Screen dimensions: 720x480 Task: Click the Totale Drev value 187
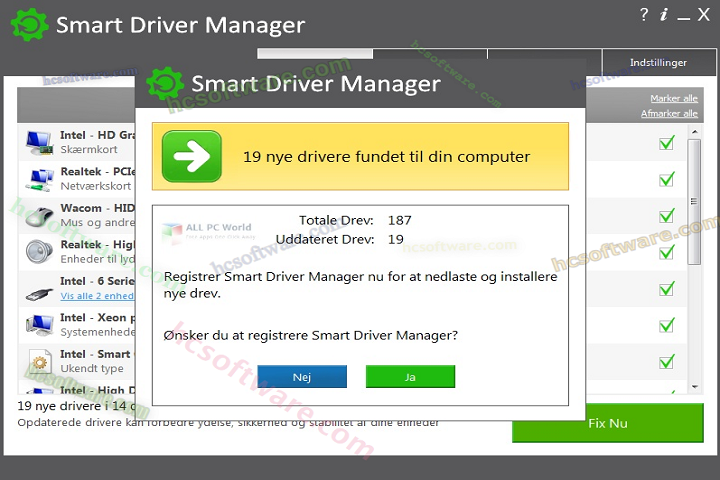pos(399,220)
